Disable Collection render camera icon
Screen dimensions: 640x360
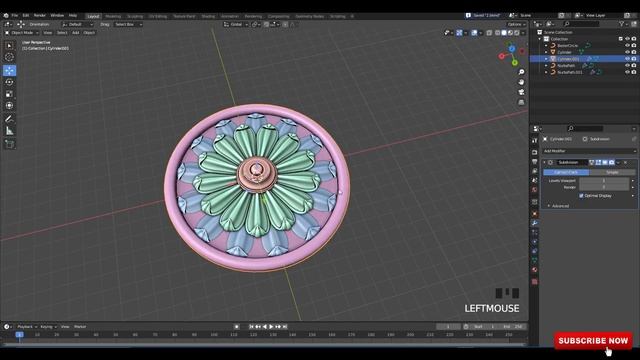coord(634,39)
